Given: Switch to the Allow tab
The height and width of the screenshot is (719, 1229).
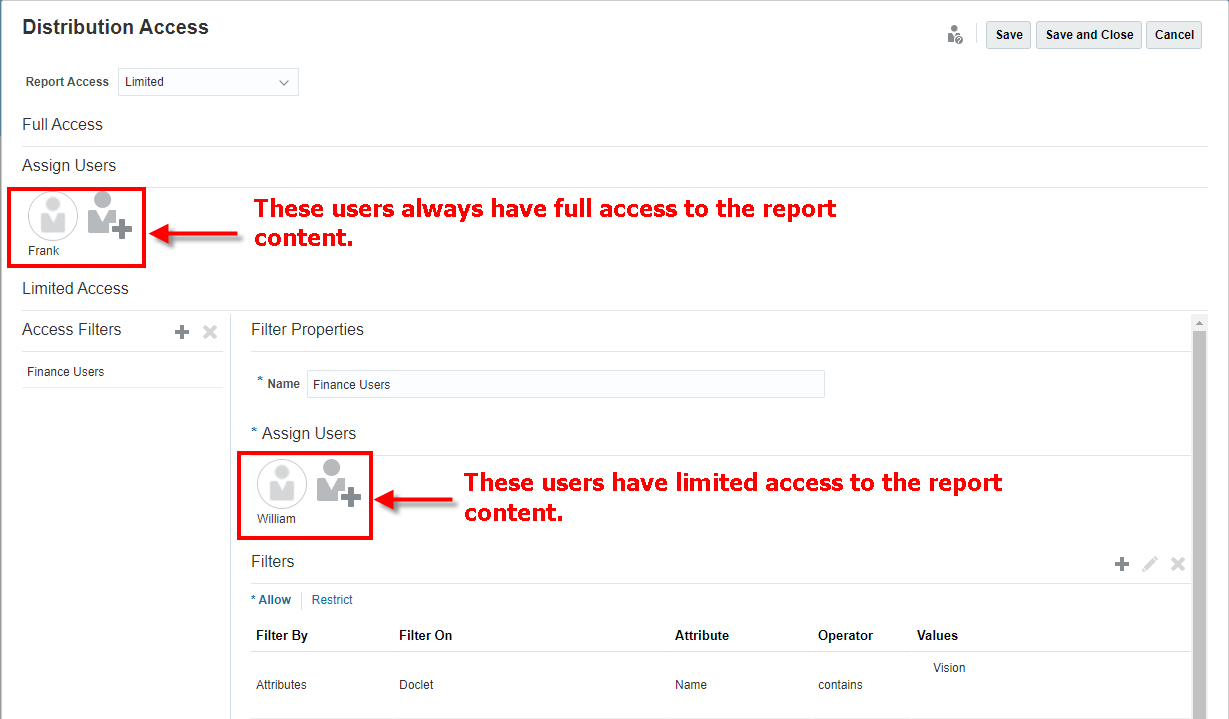Looking at the screenshot, I should (273, 600).
